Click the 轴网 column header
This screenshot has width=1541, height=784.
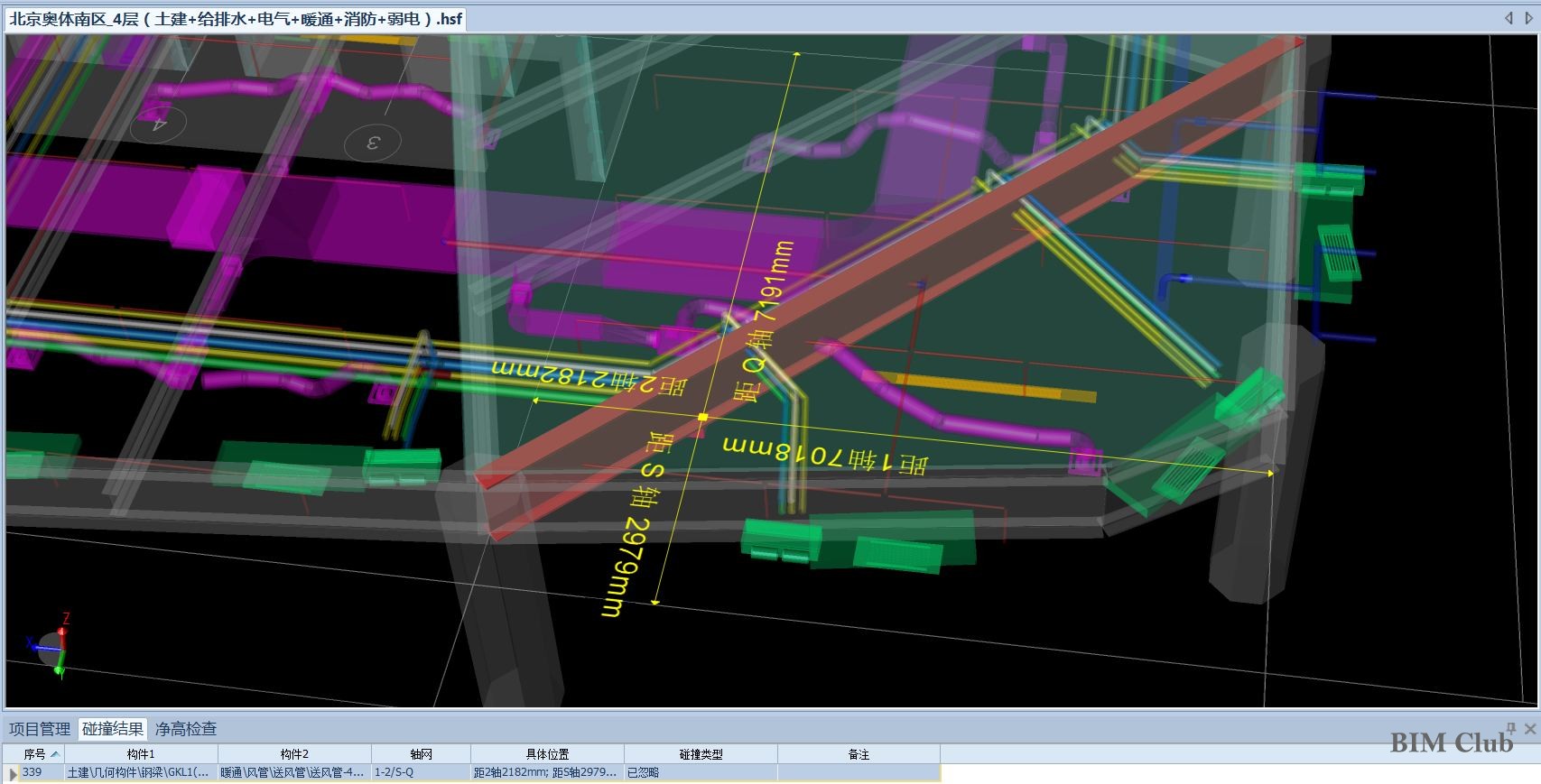[421, 754]
